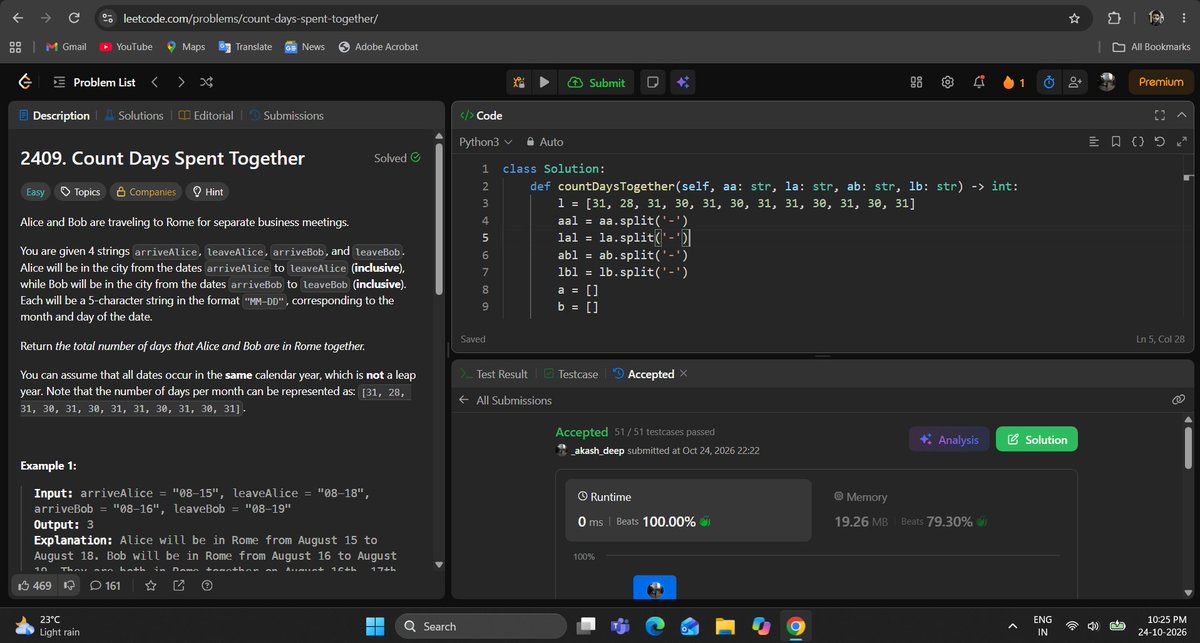Screen dimensions: 1200x643
Task: Click the debugger icon beside Run
Action: click(x=519, y=82)
